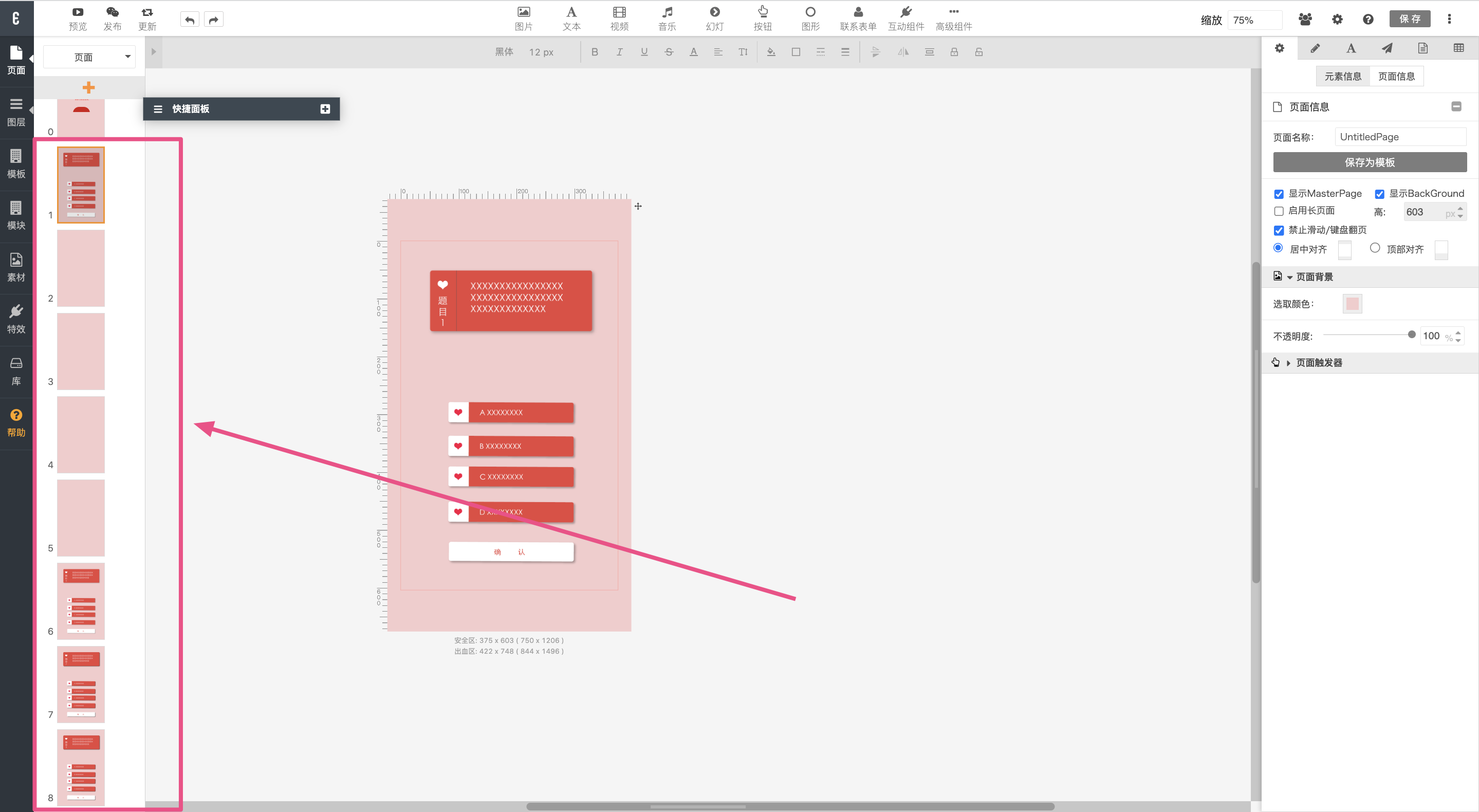Open the 页面 dropdown selector
The width and height of the screenshot is (1479, 812).
89,57
